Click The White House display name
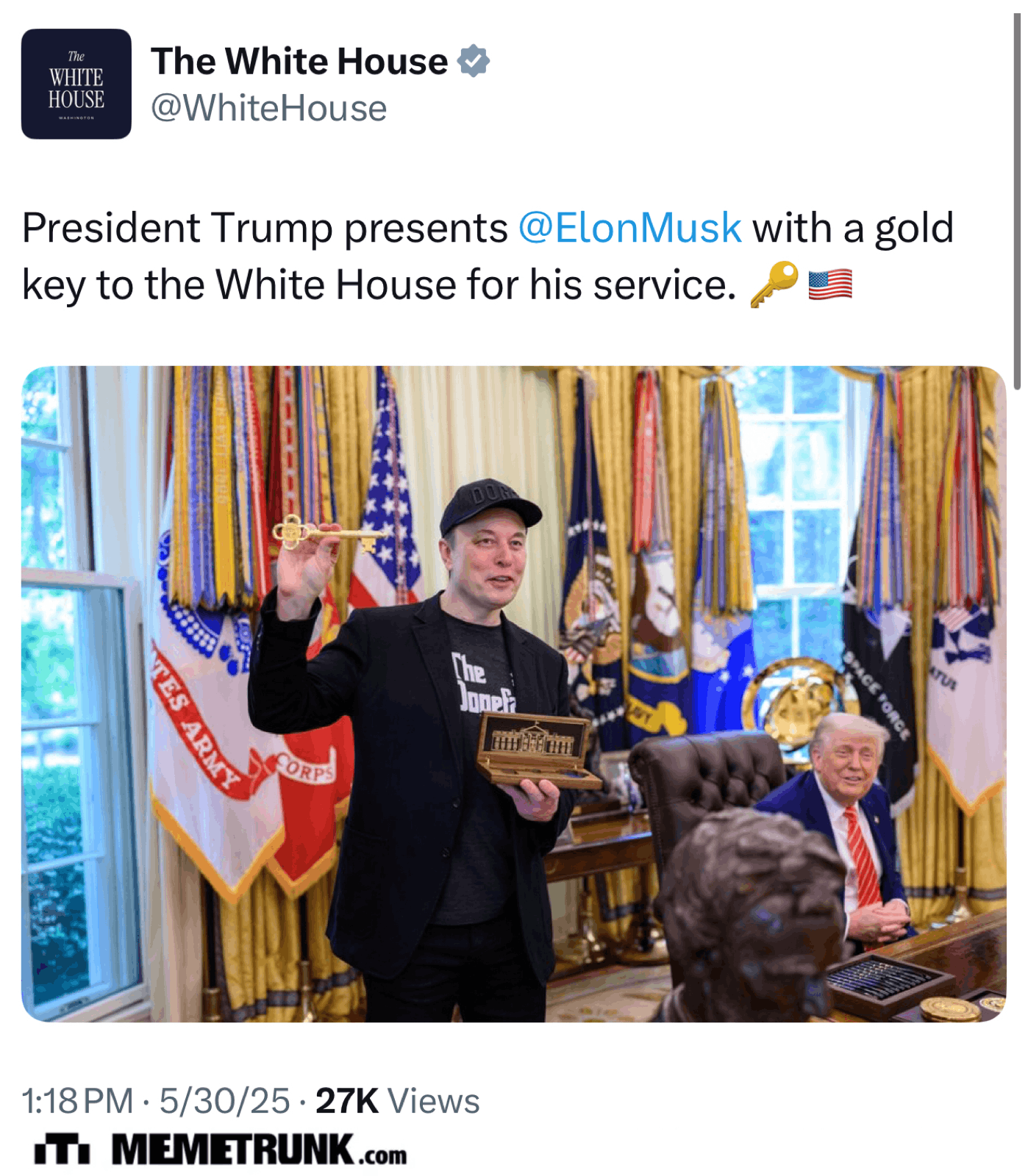 299,61
